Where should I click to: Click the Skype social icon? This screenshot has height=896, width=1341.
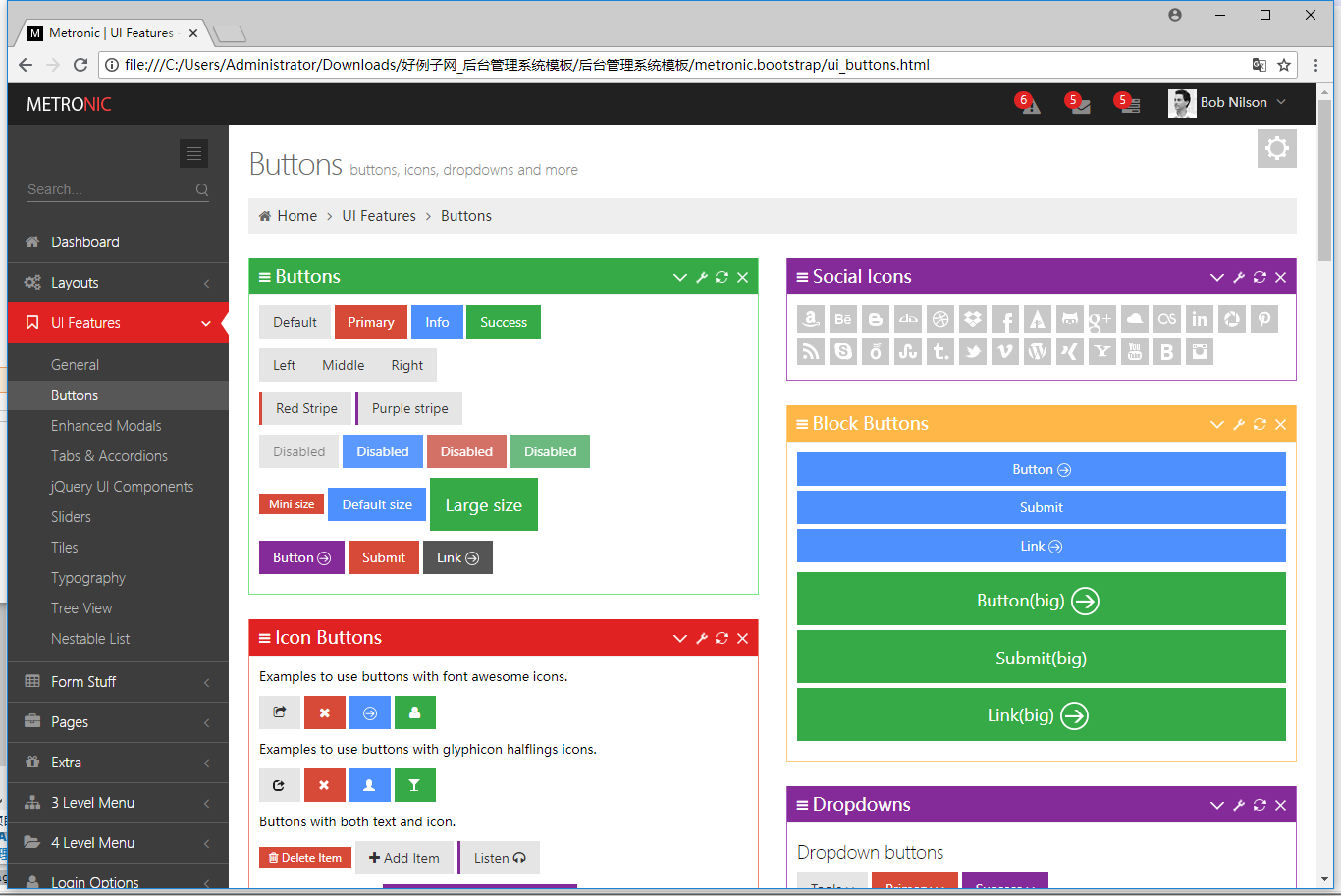point(843,351)
